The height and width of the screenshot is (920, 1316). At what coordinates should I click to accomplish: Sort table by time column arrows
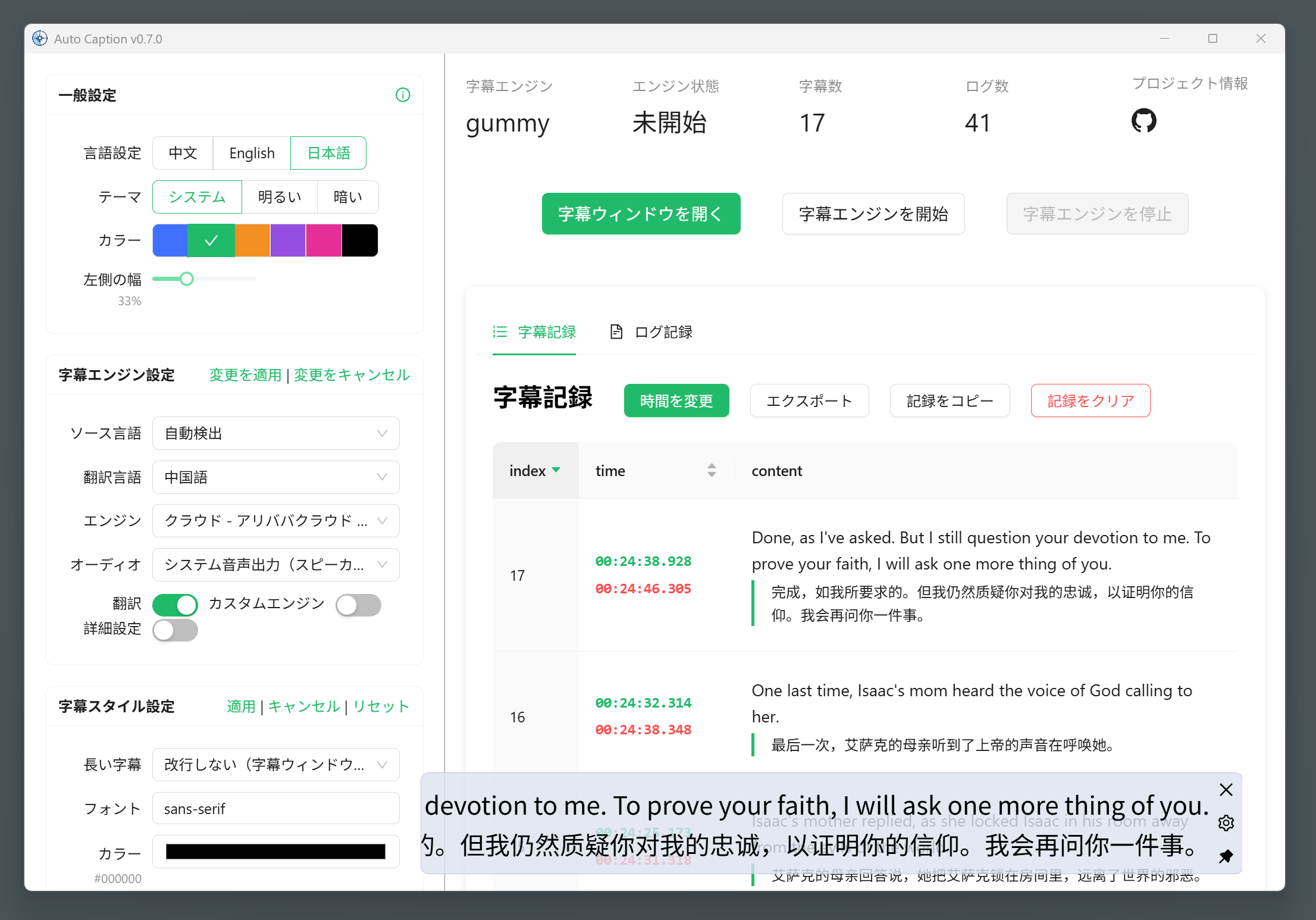tap(712, 471)
